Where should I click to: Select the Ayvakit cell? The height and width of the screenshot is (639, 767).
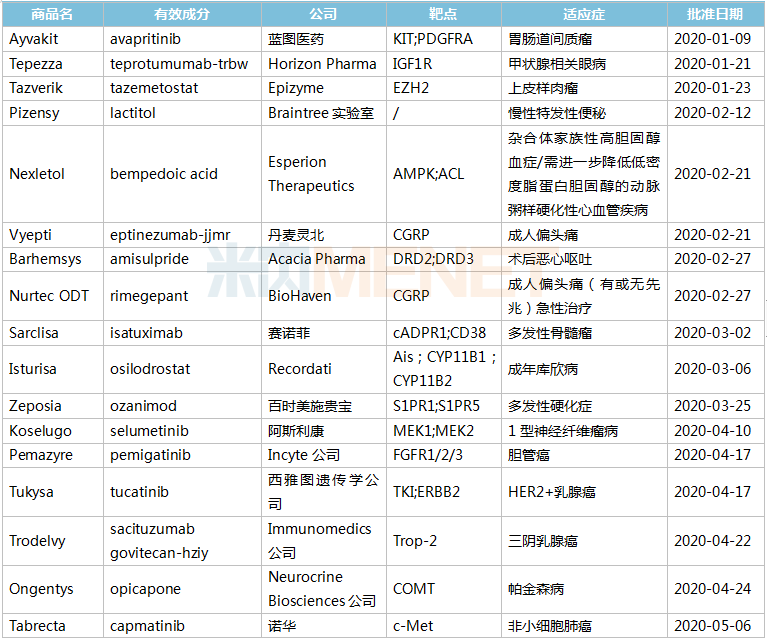[x=53, y=39]
